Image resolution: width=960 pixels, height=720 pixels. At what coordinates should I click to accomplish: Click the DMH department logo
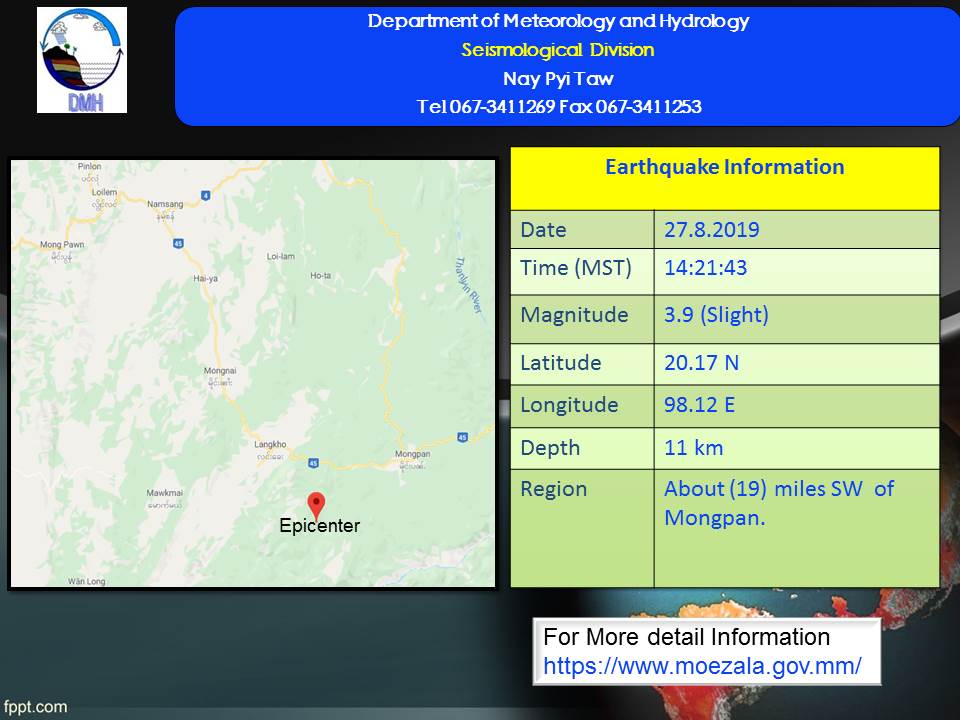82,60
